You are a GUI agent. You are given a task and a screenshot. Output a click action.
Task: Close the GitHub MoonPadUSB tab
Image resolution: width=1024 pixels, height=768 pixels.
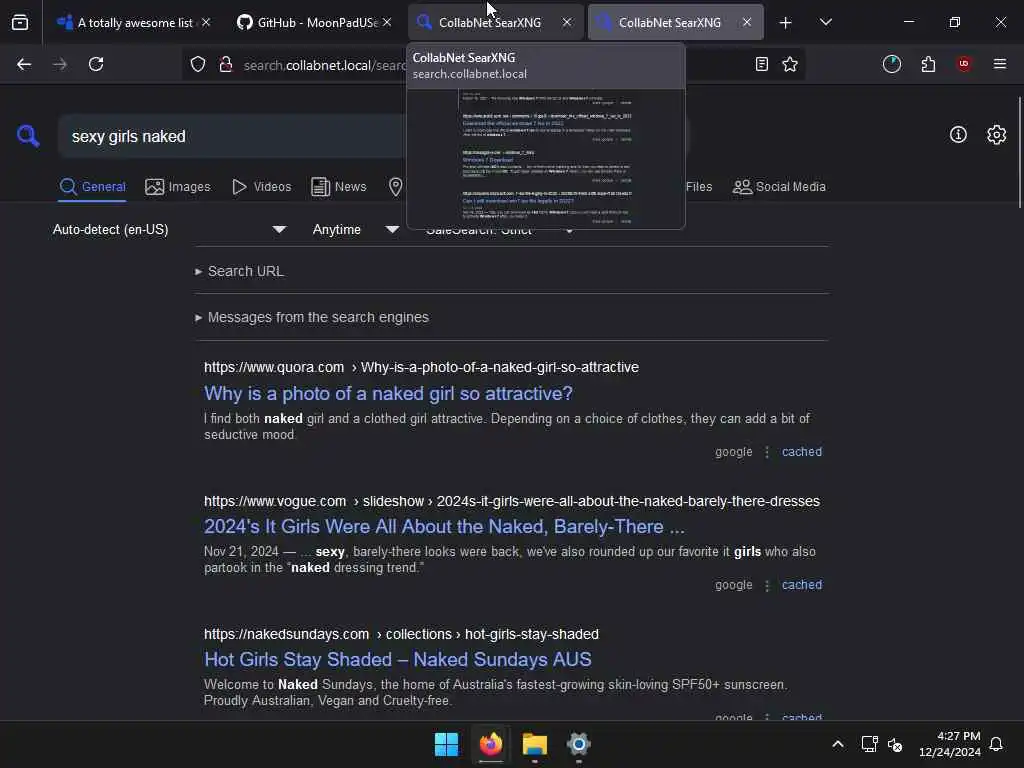(387, 22)
